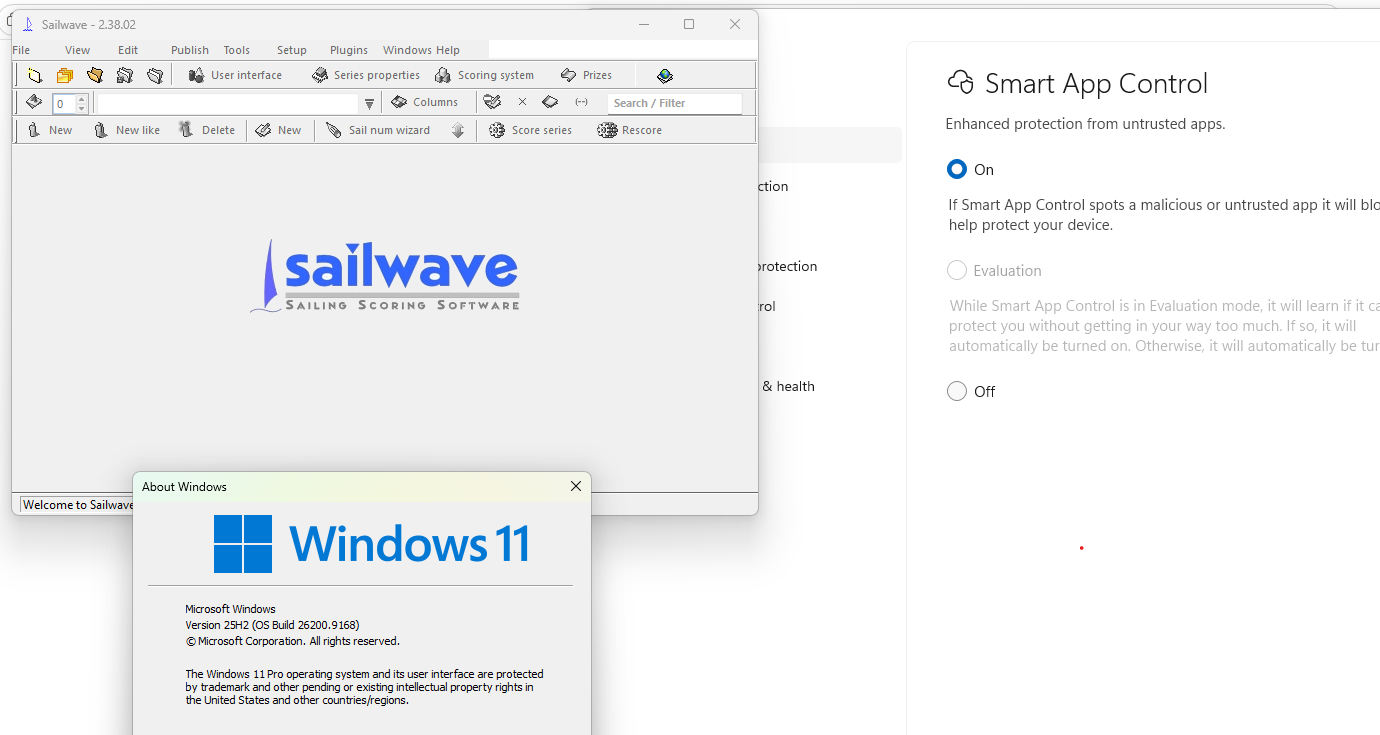The image size is (1380, 735).
Task: Open the Tools menu
Action: click(x=237, y=50)
